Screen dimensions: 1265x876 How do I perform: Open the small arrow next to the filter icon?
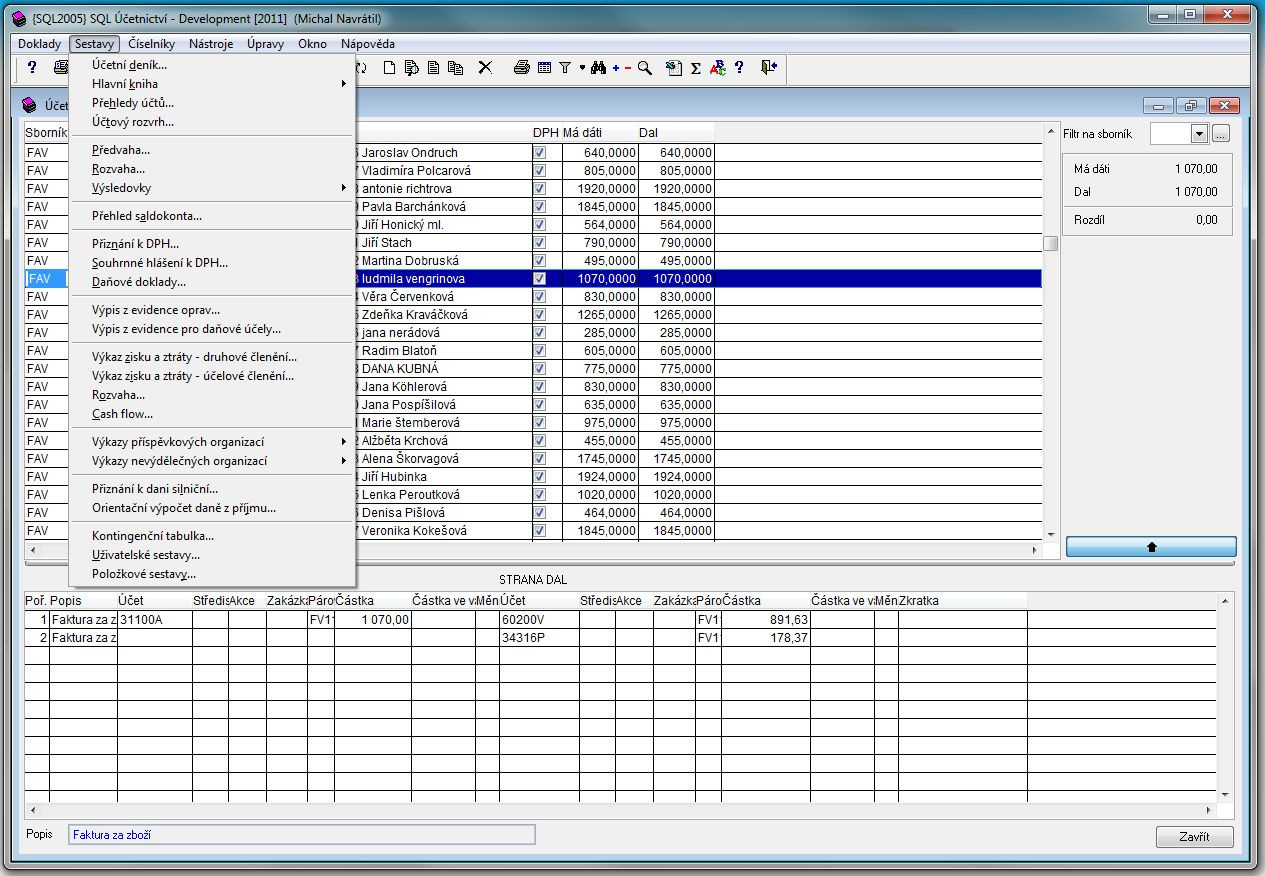[581, 68]
